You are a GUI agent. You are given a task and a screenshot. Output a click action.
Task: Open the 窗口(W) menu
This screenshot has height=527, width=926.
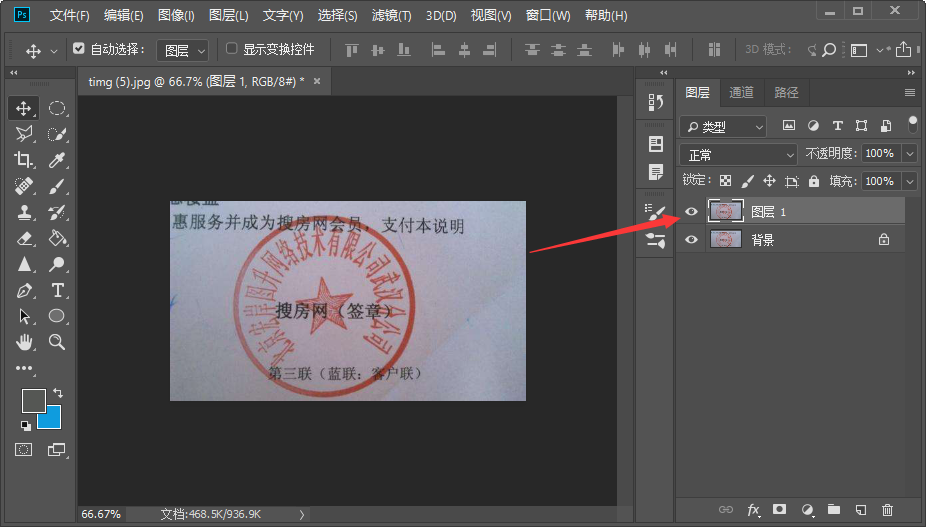pos(548,15)
